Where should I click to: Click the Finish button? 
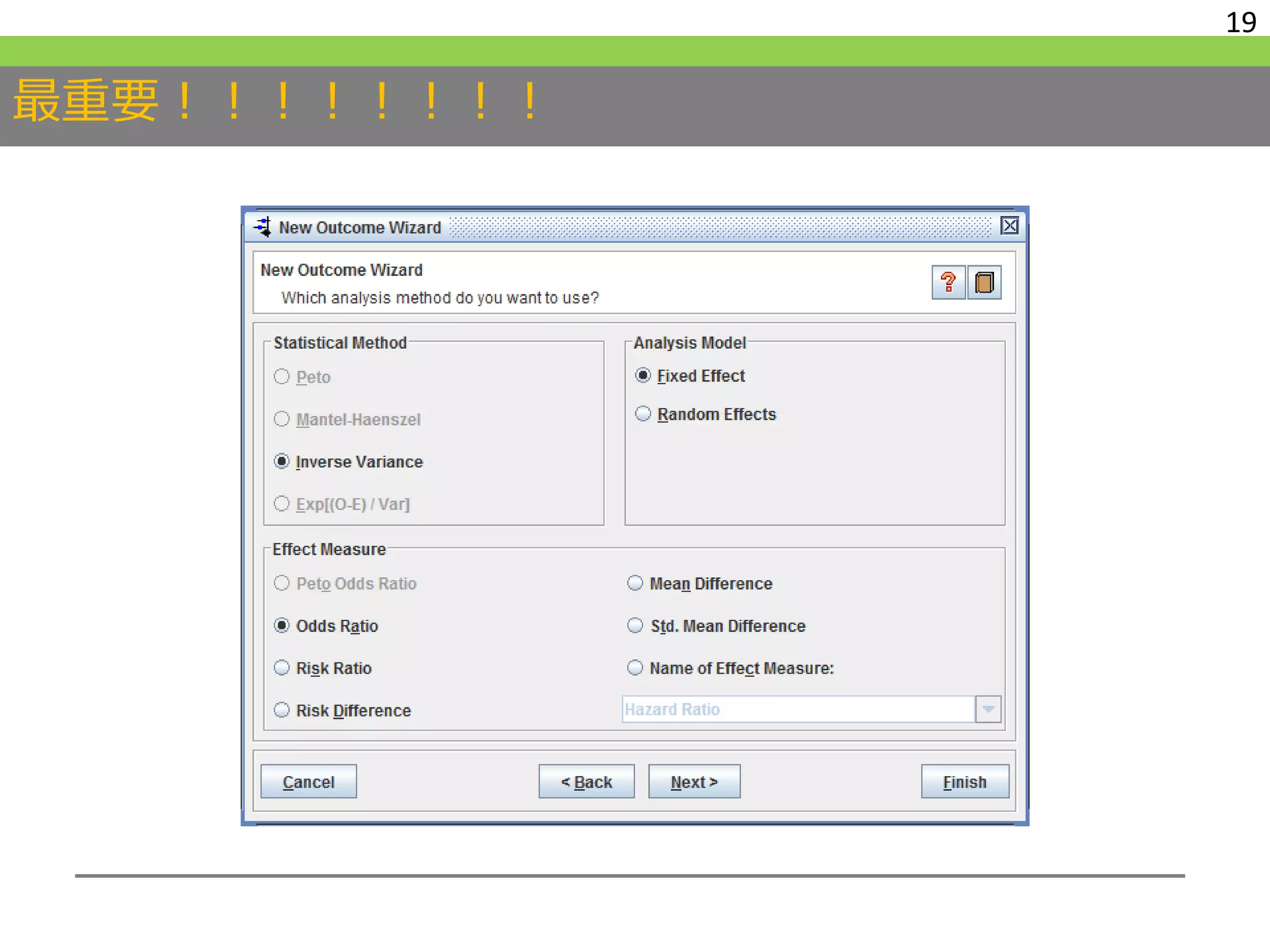coord(964,782)
